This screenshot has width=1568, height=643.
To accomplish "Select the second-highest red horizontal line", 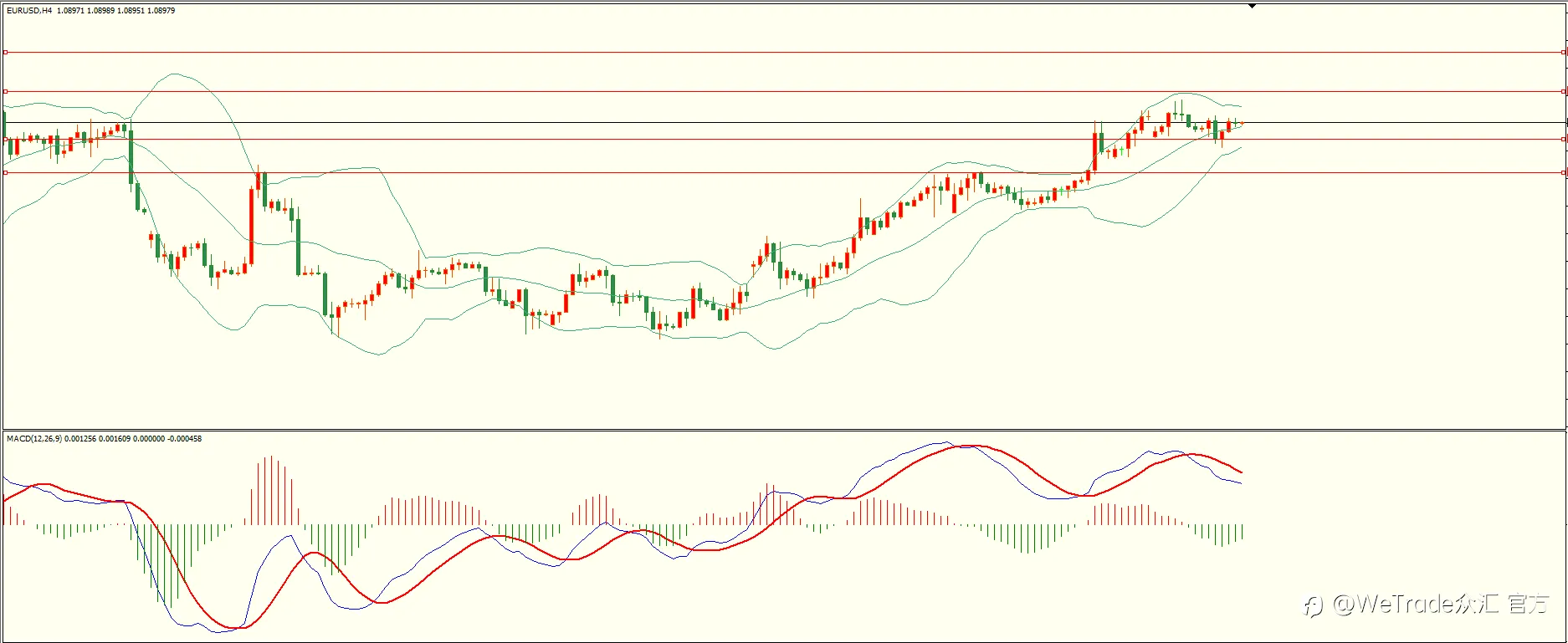I will coord(784,91).
